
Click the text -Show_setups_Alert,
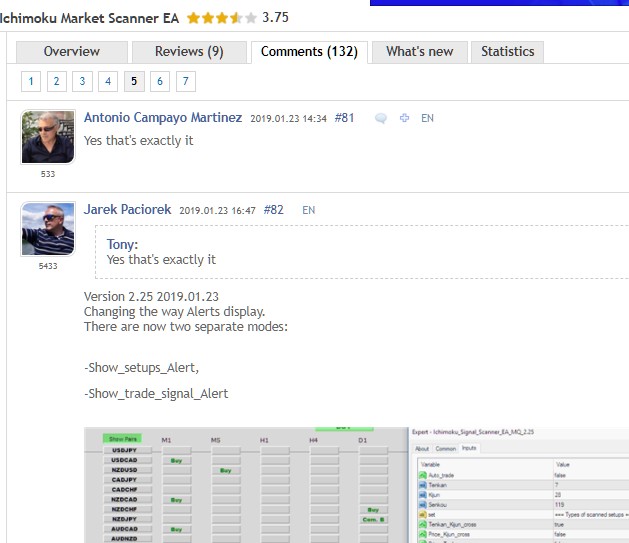[x=142, y=368]
